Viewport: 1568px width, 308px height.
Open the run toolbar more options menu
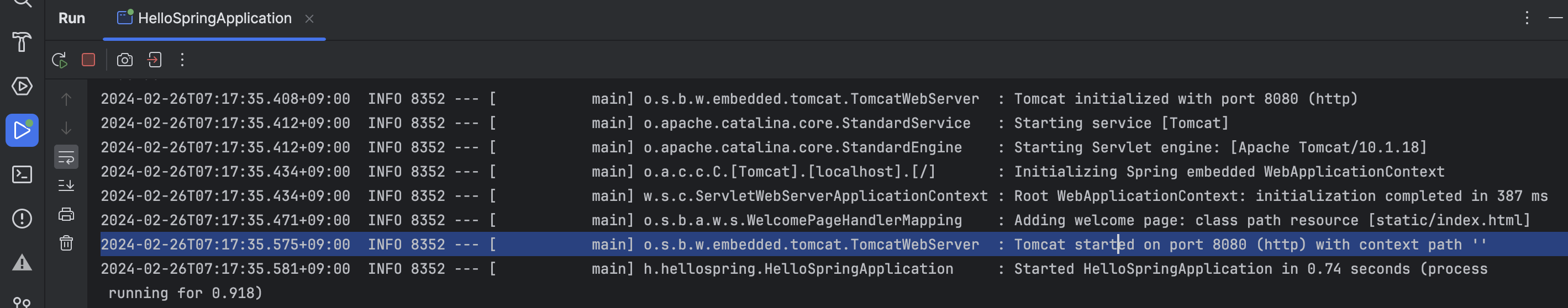(182, 60)
